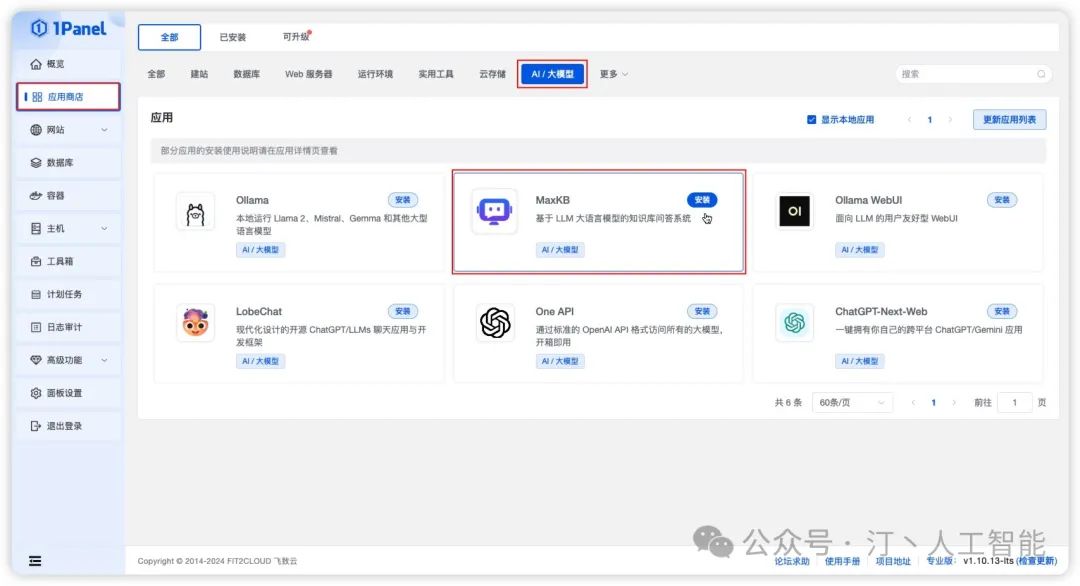This screenshot has width=1080, height=586.
Task: Select the 运行环境 category filter
Action: [375, 74]
